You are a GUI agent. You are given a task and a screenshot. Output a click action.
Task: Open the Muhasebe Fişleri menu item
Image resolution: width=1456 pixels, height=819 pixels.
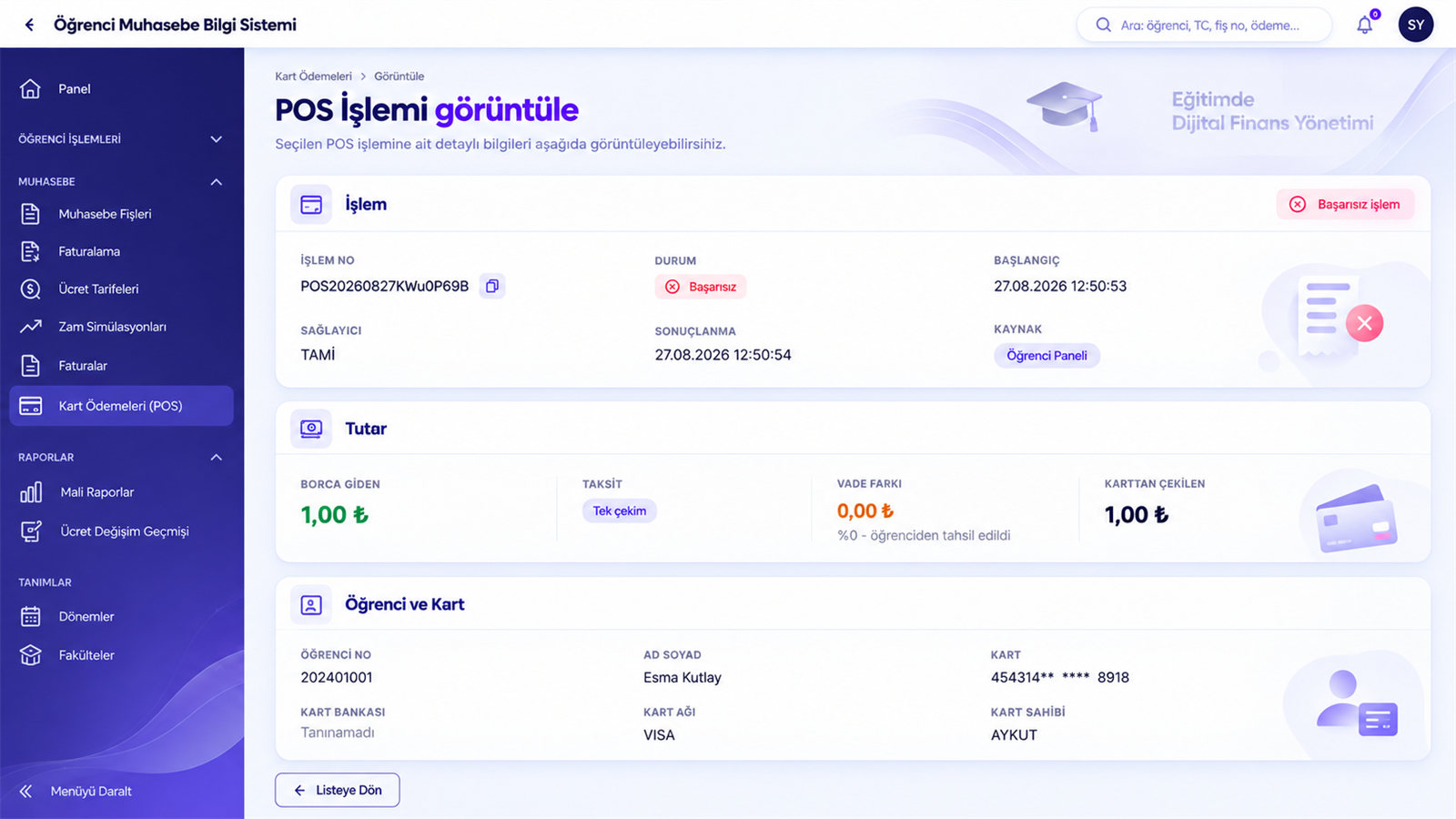point(121,214)
